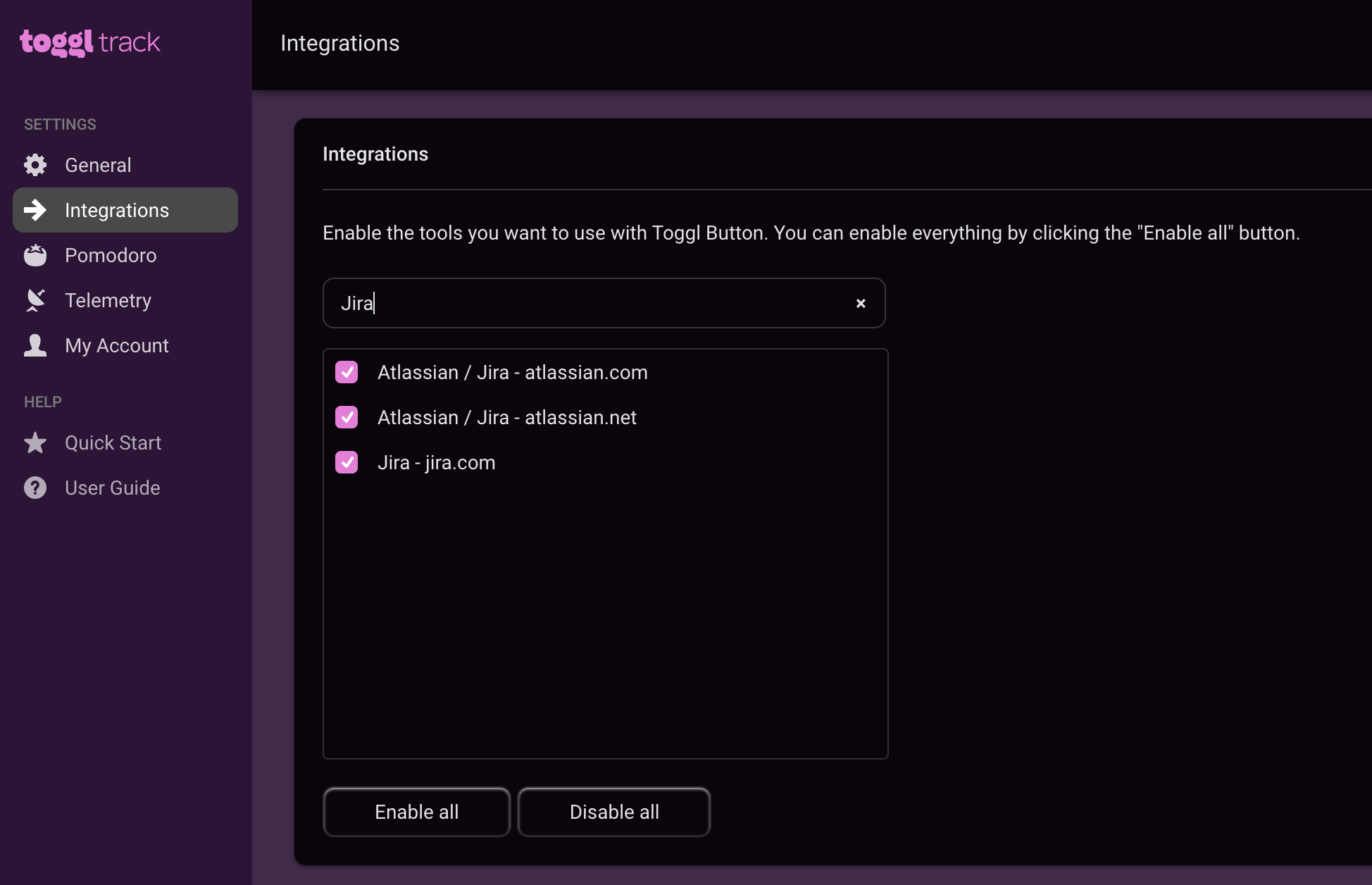Click Disable all integrations button

[x=614, y=812]
